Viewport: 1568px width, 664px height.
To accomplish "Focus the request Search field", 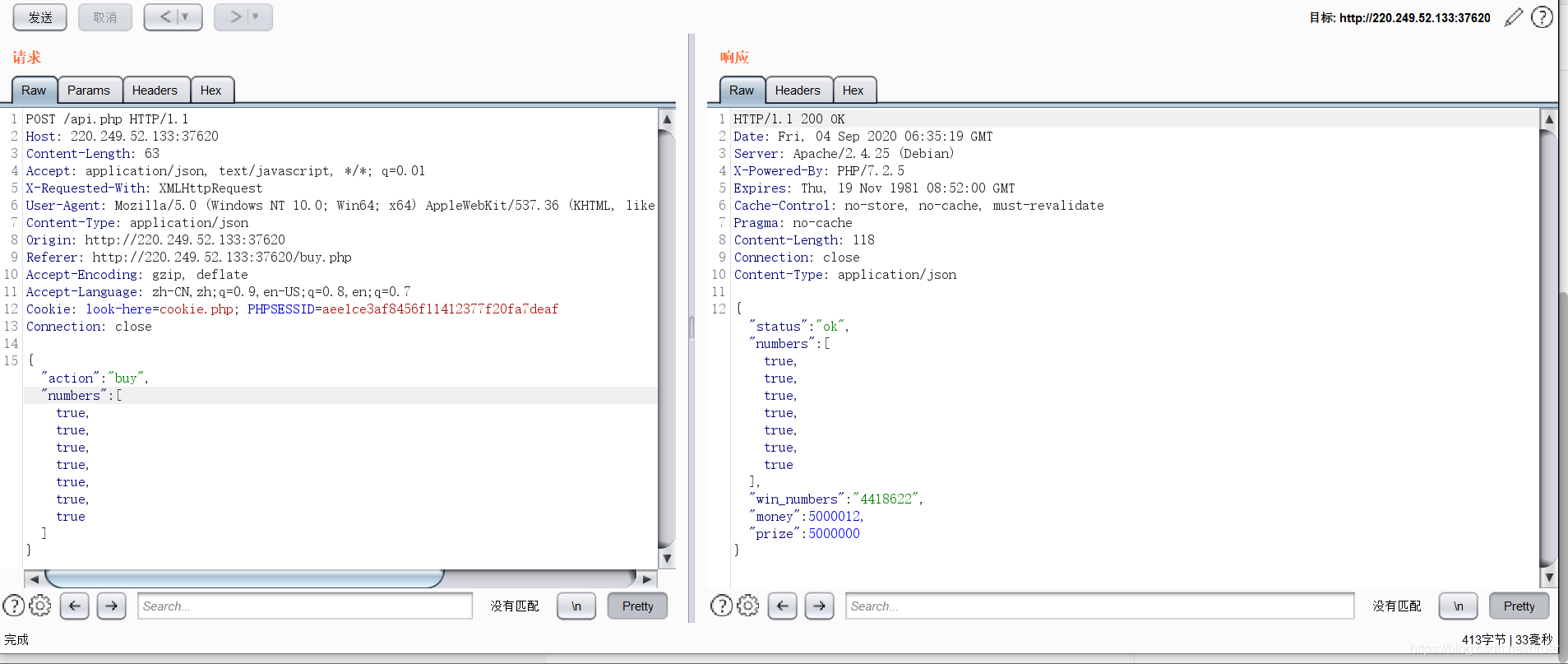I will click(305, 606).
